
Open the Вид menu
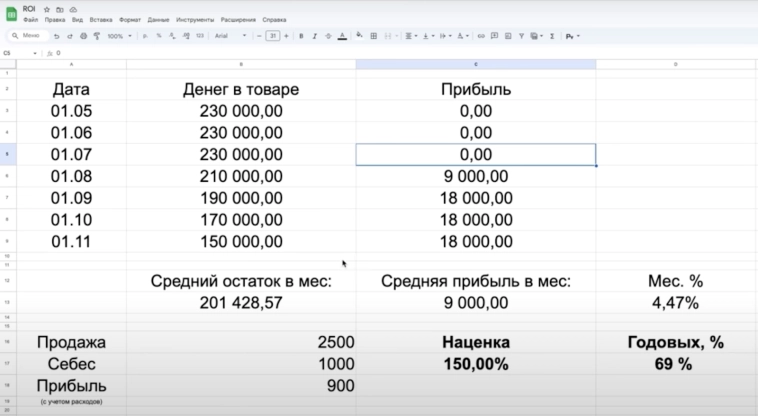pyautogui.click(x=77, y=20)
